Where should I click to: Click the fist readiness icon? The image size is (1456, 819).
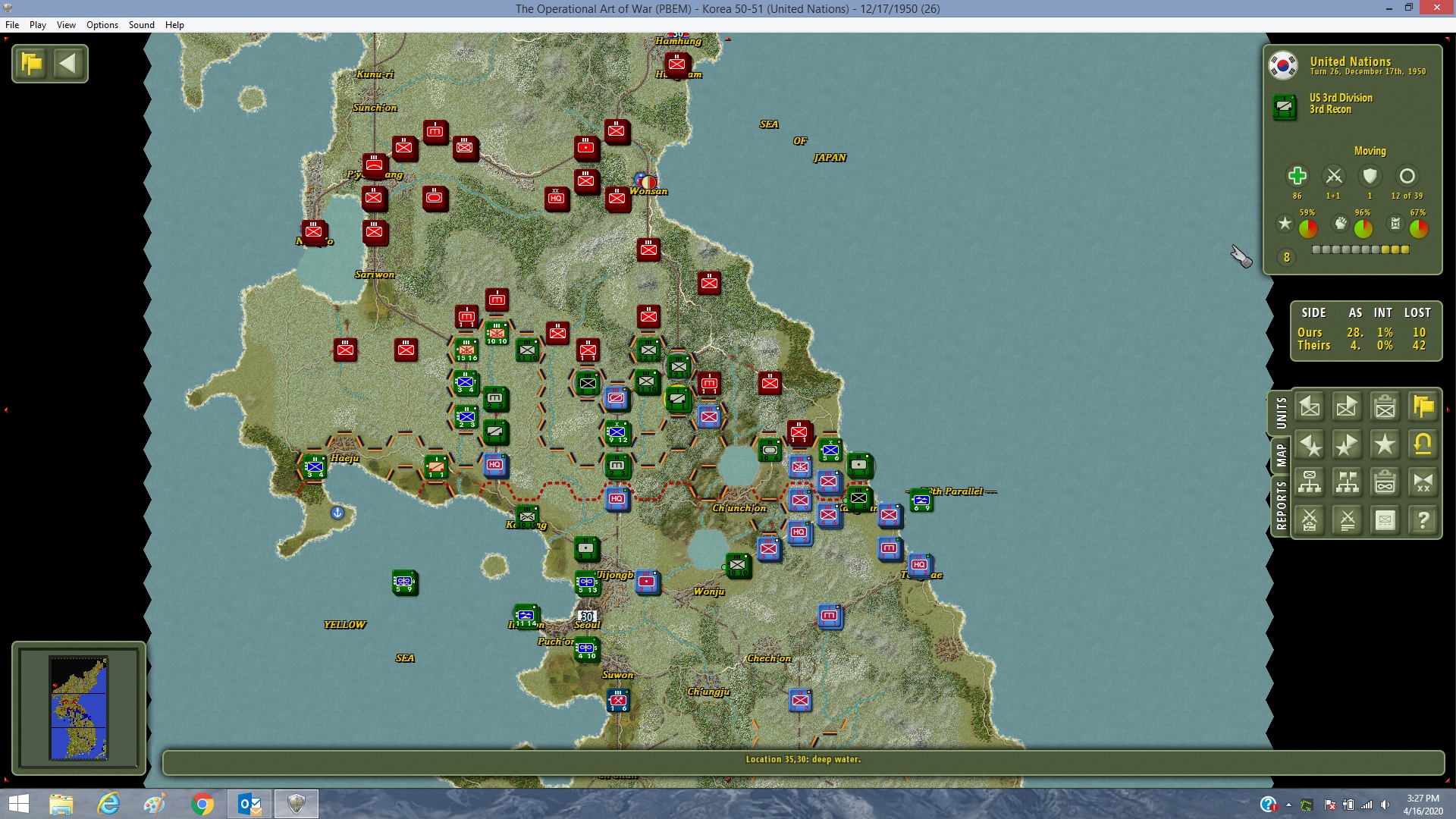coord(1341,224)
